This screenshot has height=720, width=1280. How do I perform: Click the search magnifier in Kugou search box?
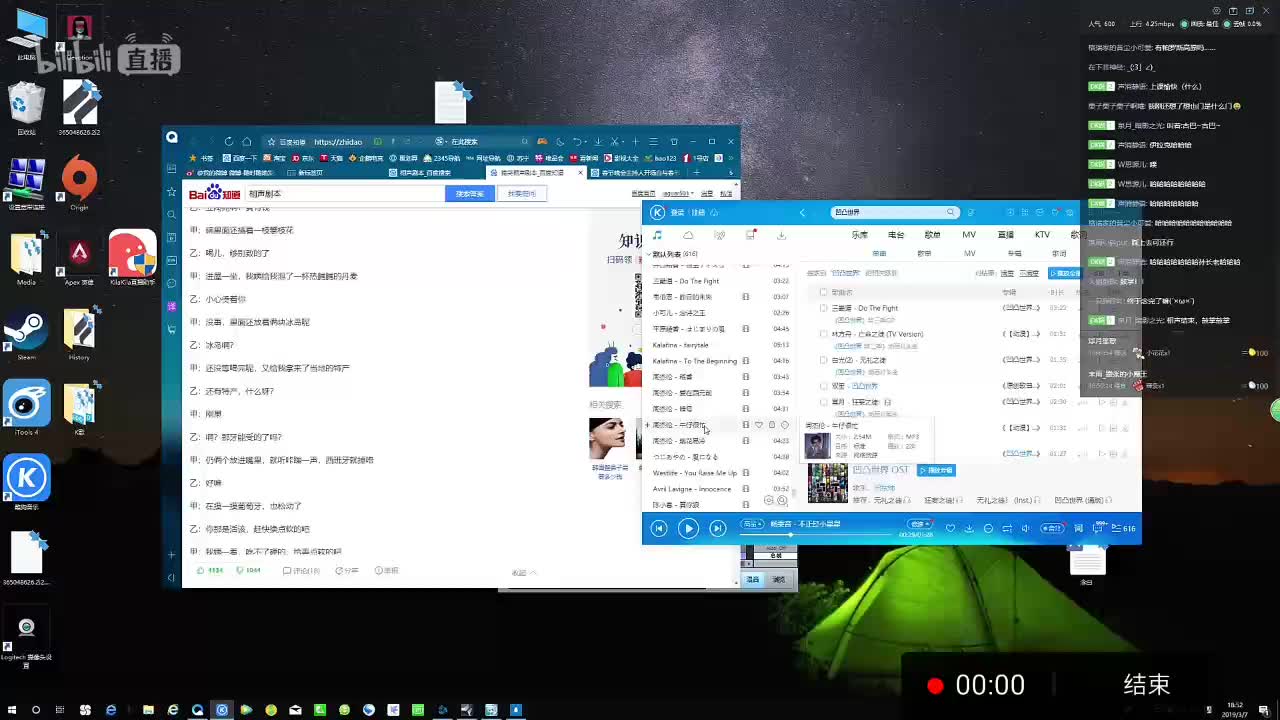[950, 212]
